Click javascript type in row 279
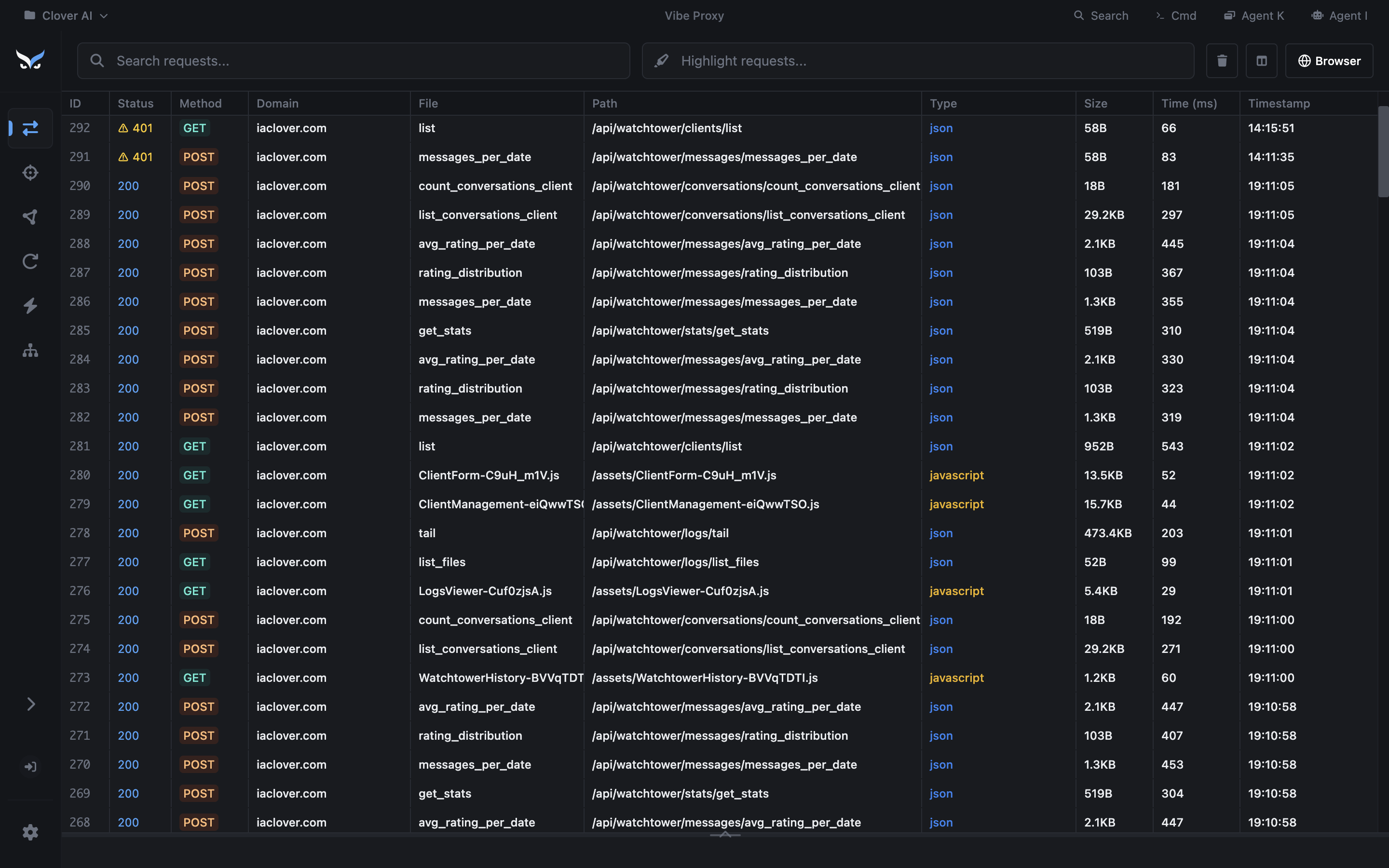This screenshot has height=868, width=1389. [956, 504]
